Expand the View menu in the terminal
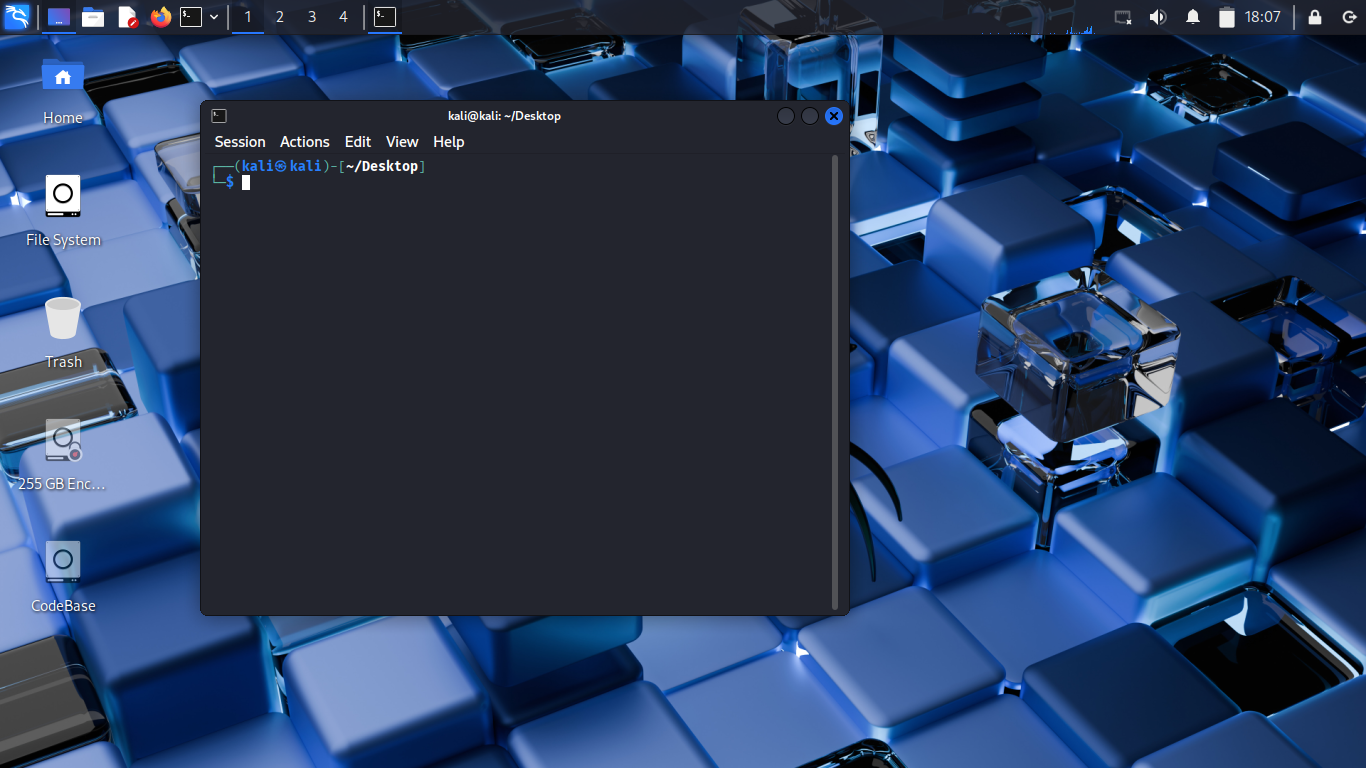The width and height of the screenshot is (1366, 768). [402, 142]
